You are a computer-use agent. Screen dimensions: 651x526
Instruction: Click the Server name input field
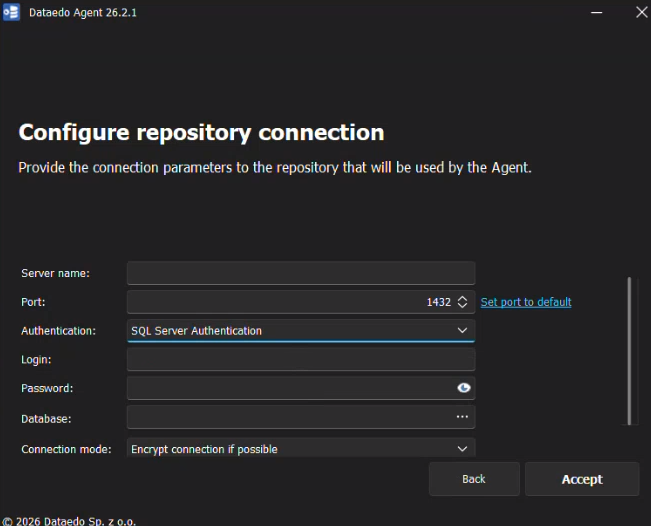click(301, 273)
